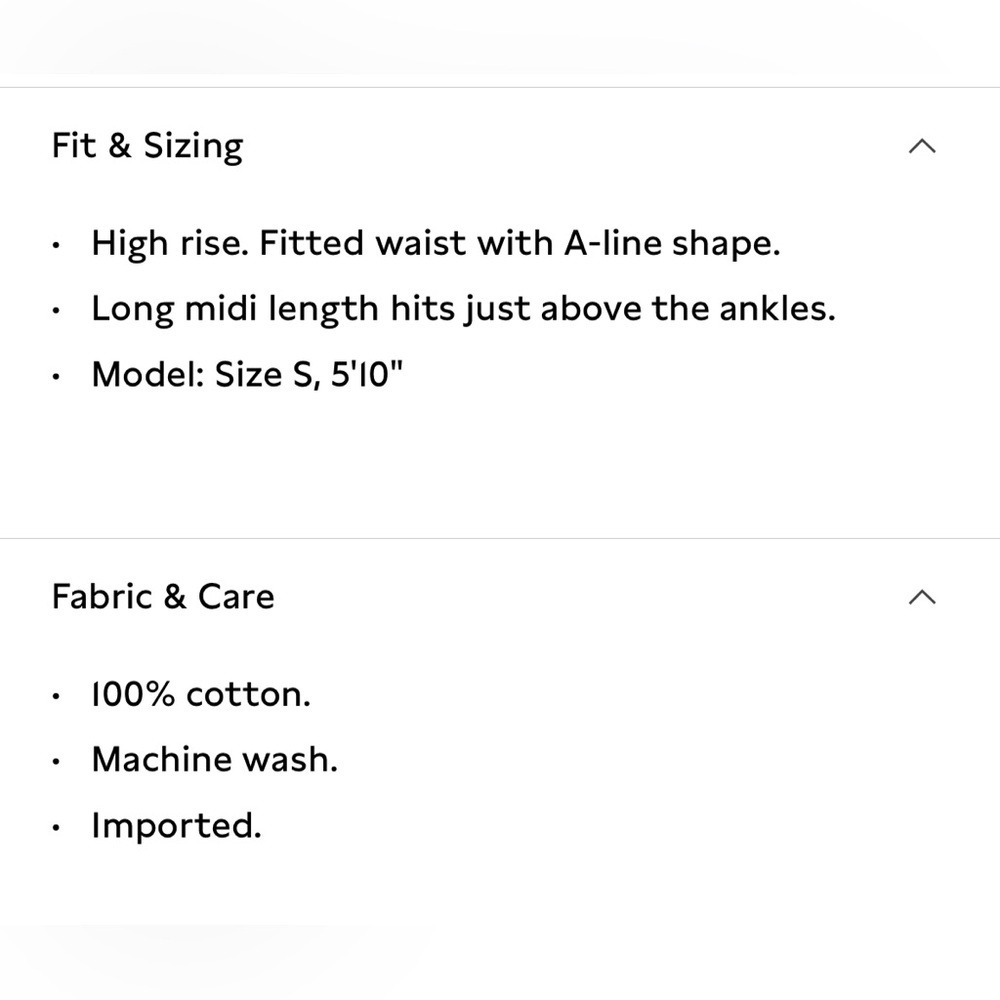The width and height of the screenshot is (1000, 1000).
Task: Click the bullet beside Long midi length
Action: point(56,311)
